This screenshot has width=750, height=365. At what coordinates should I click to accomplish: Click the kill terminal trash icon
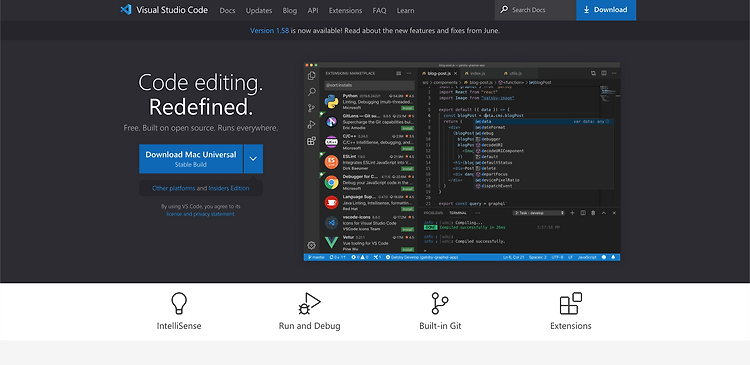pyautogui.click(x=594, y=213)
